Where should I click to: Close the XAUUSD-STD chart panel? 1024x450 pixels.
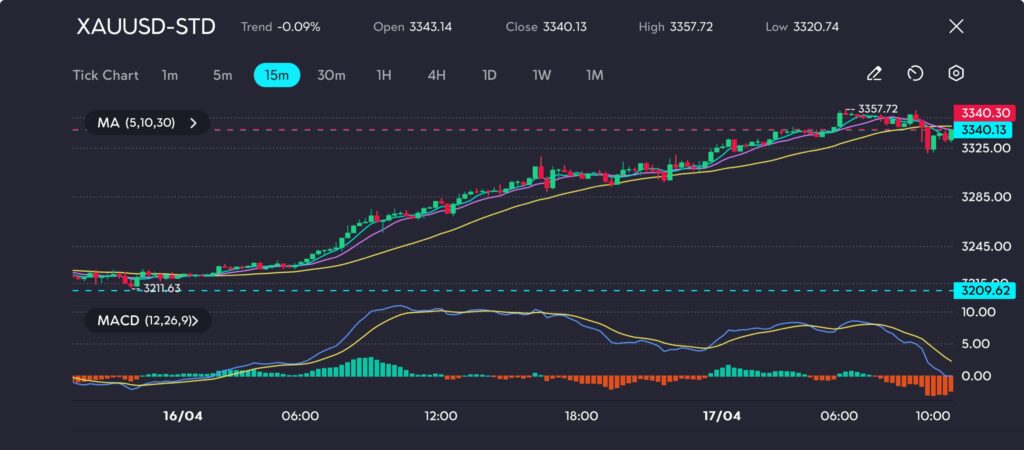(956, 27)
